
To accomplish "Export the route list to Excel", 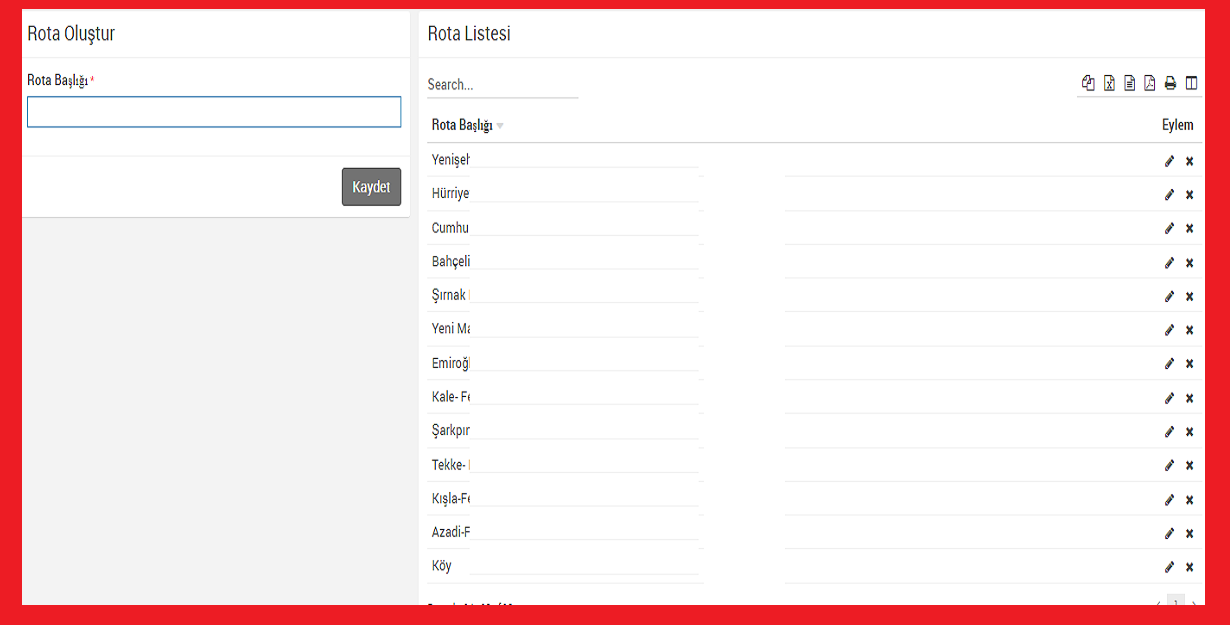I will [1109, 84].
